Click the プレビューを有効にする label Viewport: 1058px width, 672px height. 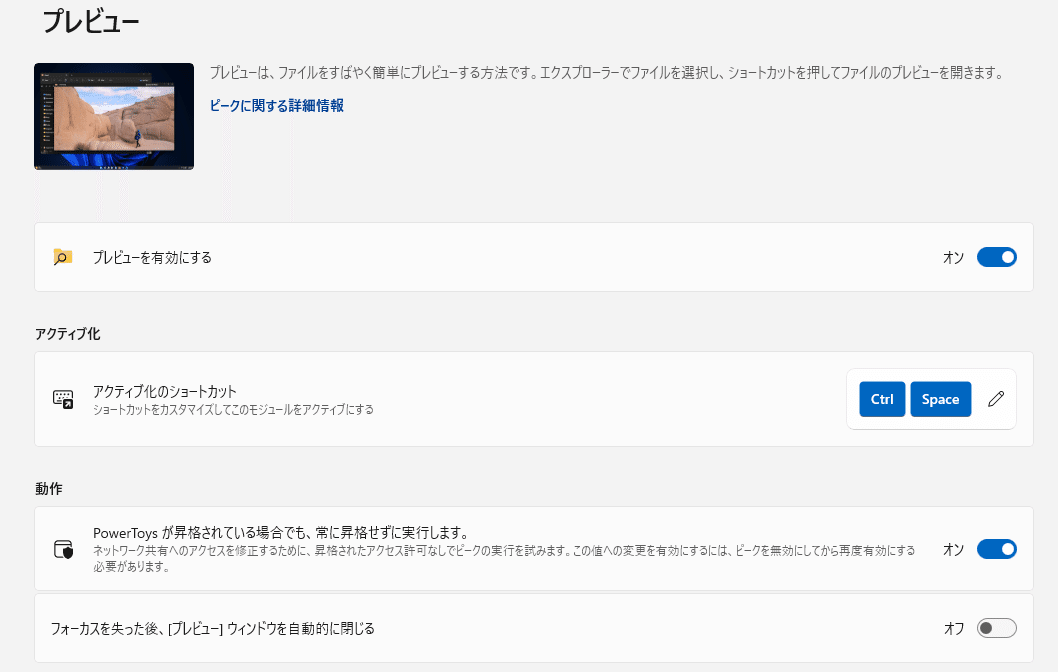point(152,257)
